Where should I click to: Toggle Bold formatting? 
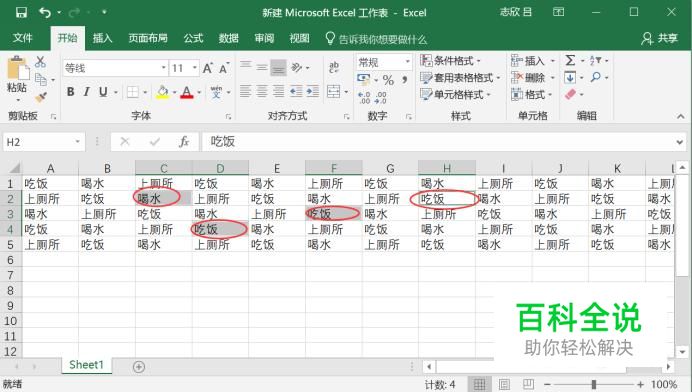[70, 92]
